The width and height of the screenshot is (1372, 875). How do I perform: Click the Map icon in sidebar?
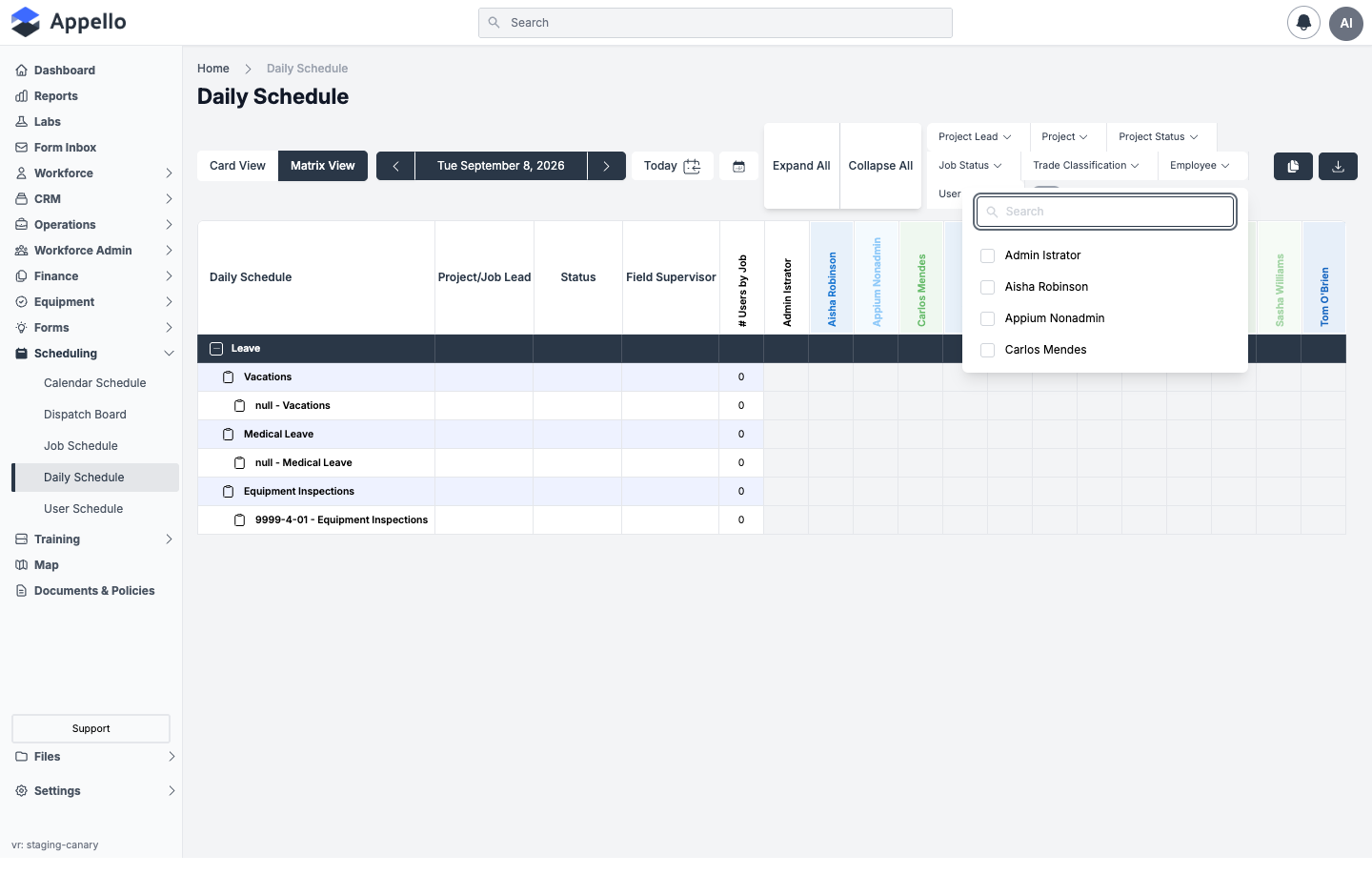coord(21,565)
